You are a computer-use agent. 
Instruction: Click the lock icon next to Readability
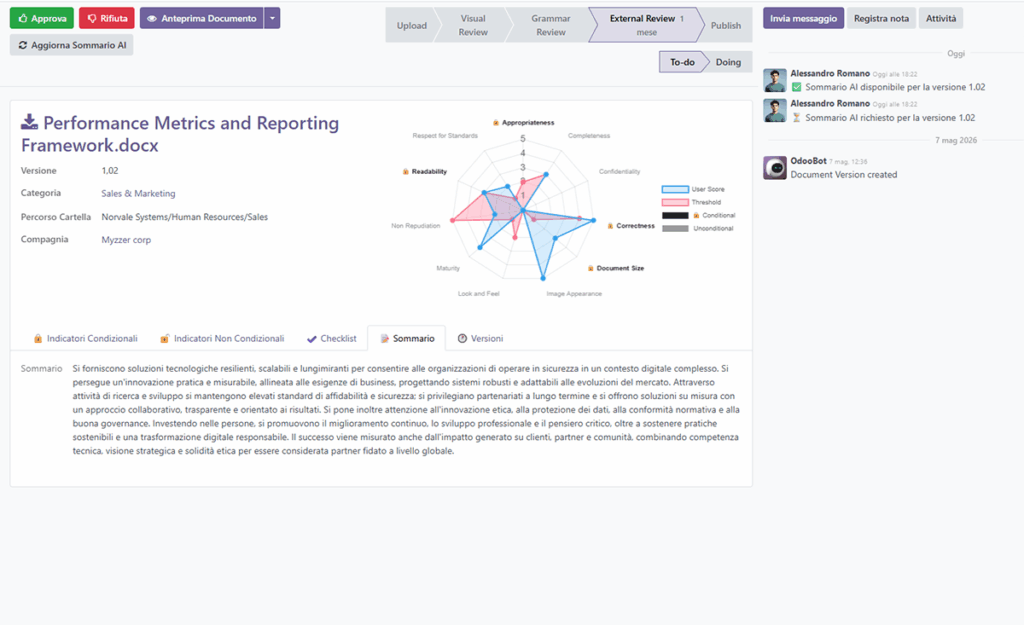(x=406, y=172)
